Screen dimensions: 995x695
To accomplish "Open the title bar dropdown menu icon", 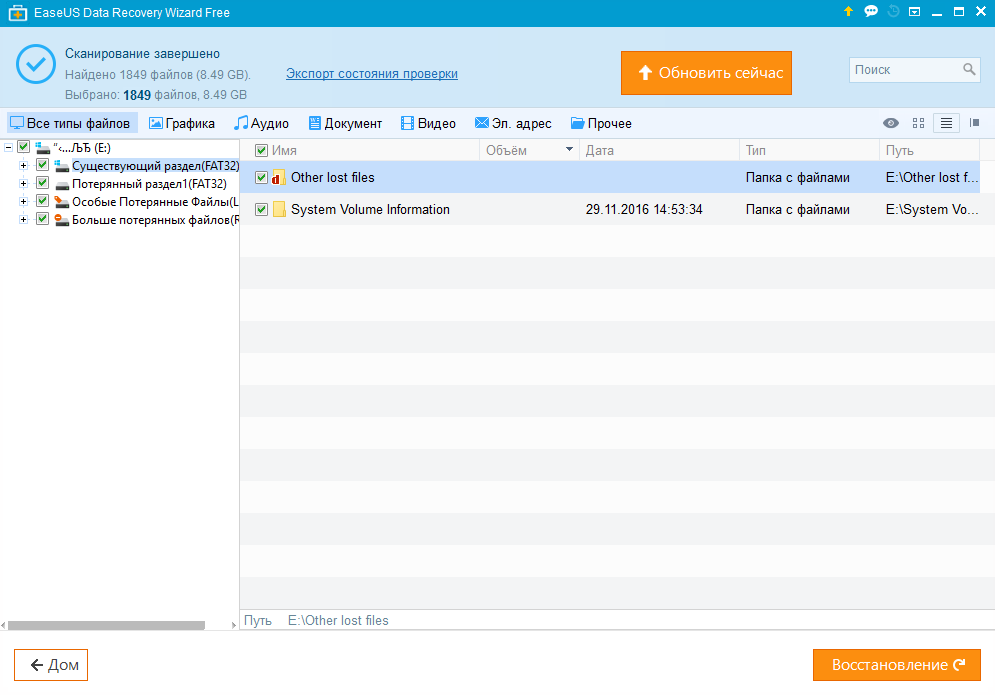I will coord(914,11).
